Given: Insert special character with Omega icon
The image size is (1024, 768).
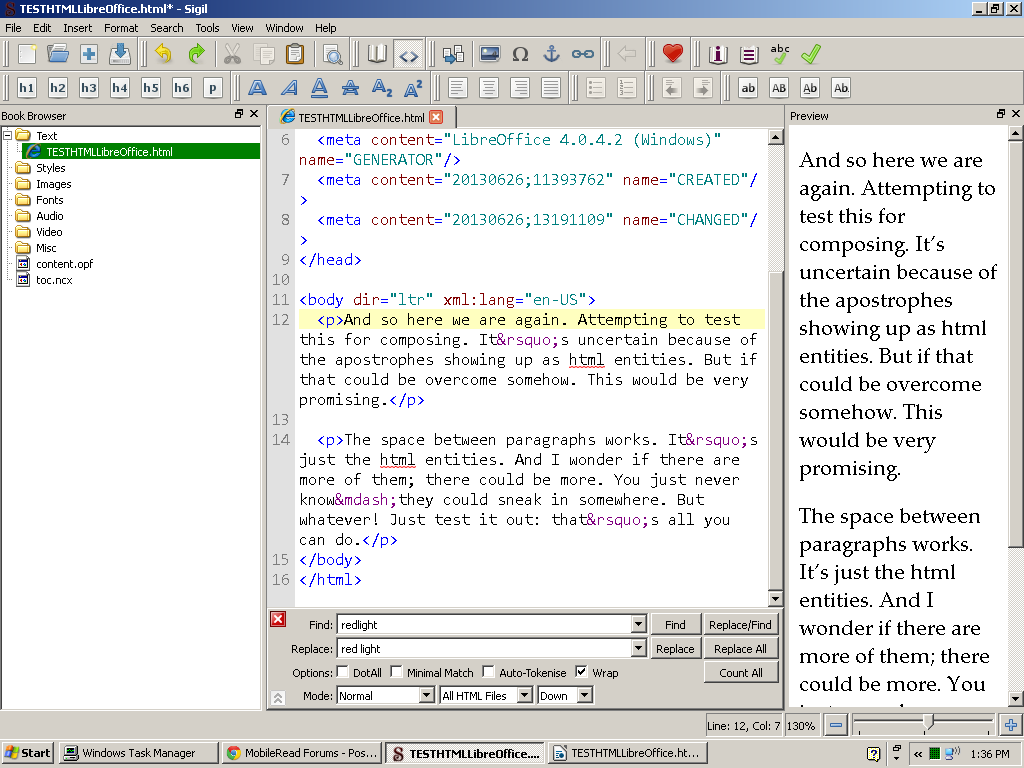Looking at the screenshot, I should (520, 54).
